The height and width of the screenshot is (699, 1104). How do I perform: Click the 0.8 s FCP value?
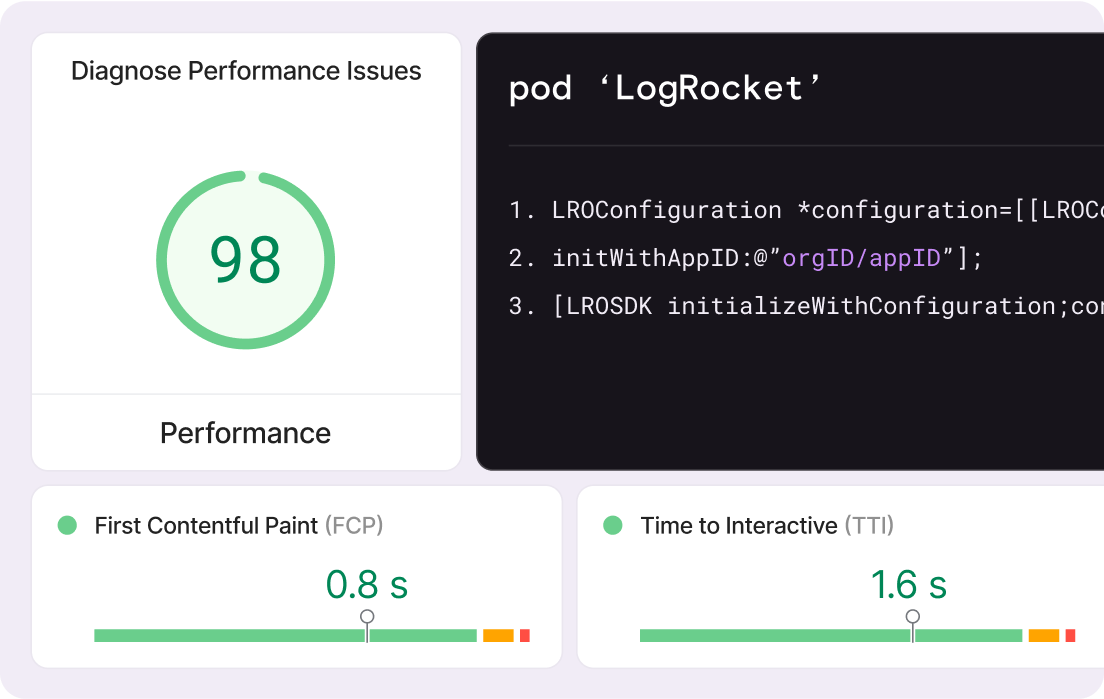pyautogui.click(x=367, y=584)
